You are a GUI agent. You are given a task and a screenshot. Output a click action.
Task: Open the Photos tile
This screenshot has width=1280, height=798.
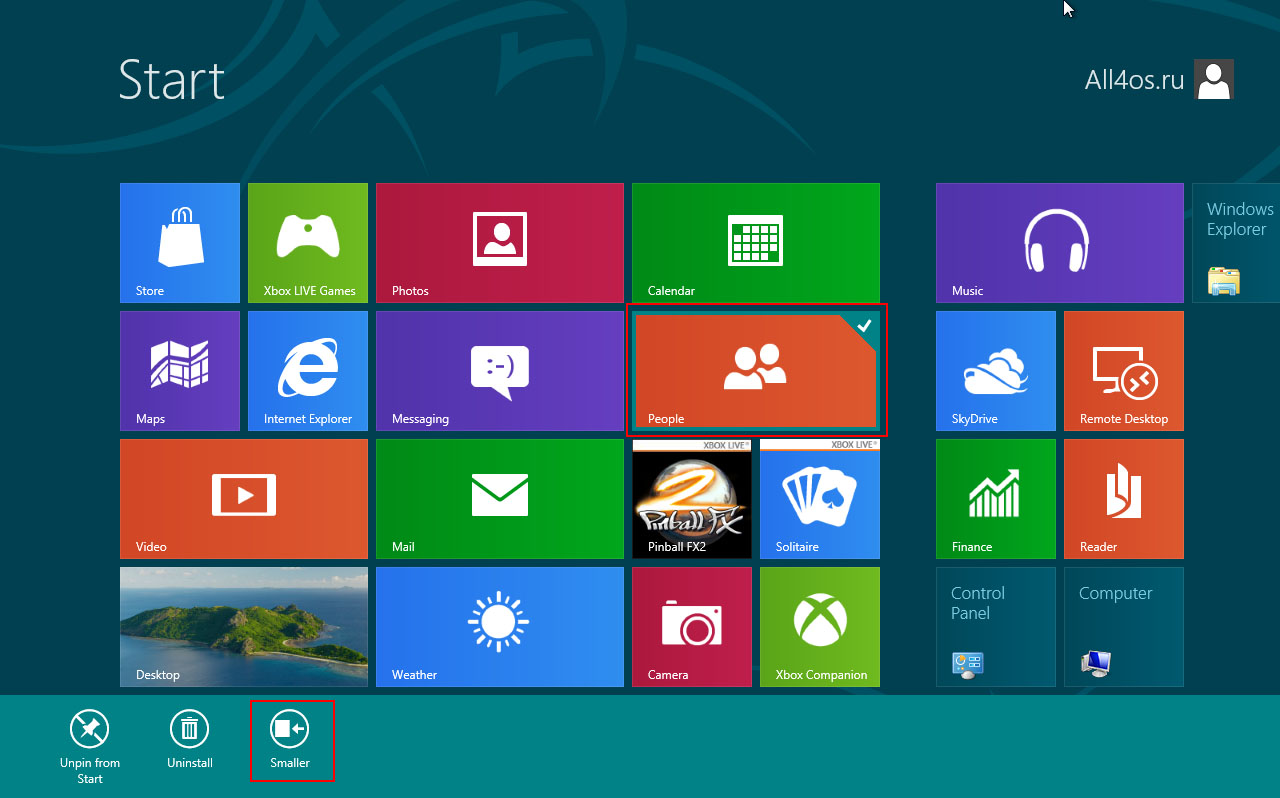pyautogui.click(x=500, y=243)
